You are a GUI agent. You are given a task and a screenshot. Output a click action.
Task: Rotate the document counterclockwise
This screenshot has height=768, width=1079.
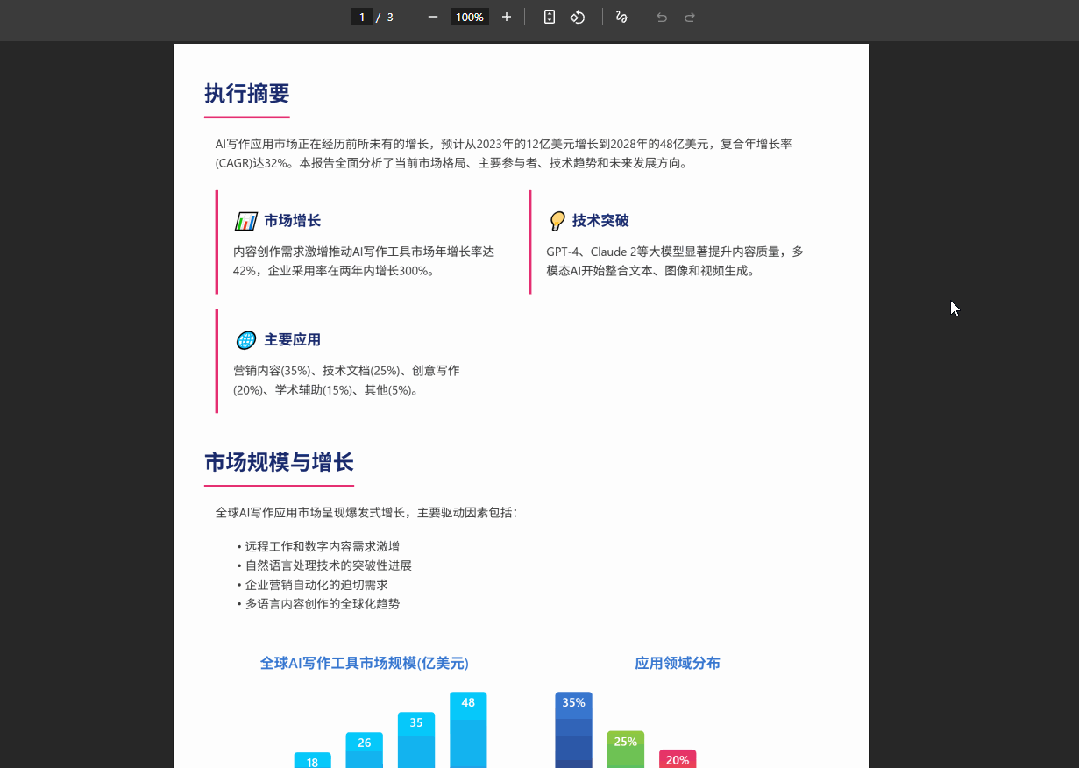coord(578,17)
